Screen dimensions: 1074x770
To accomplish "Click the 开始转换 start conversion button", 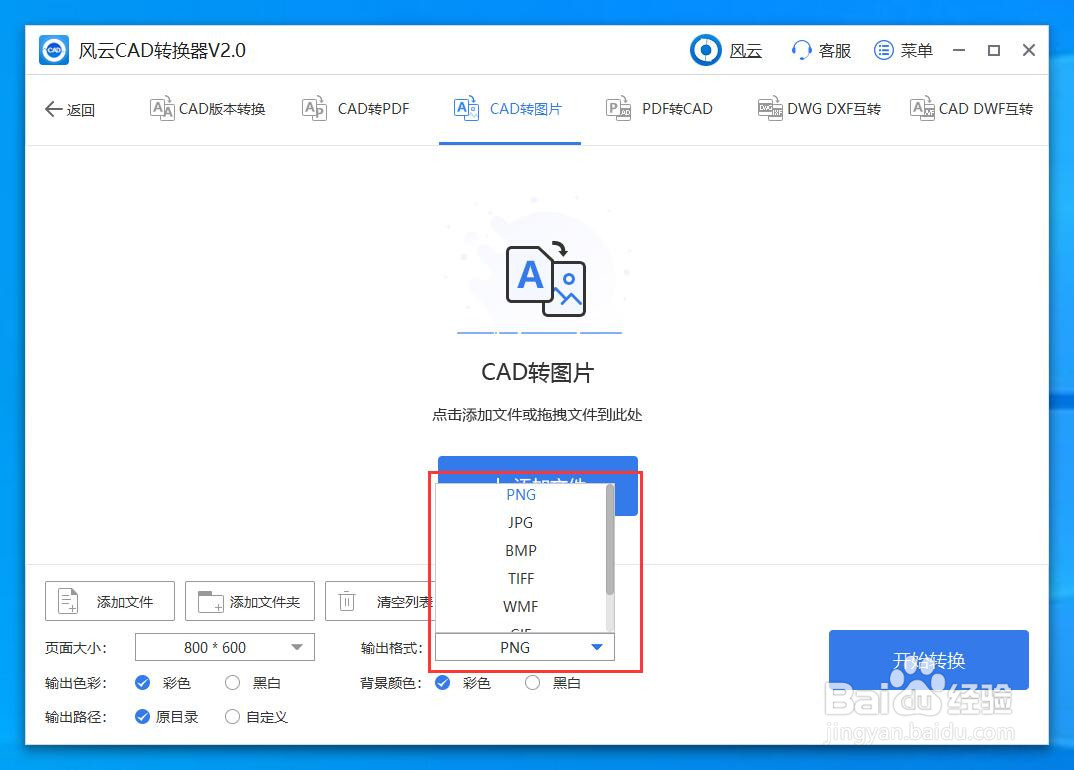I will (x=928, y=660).
